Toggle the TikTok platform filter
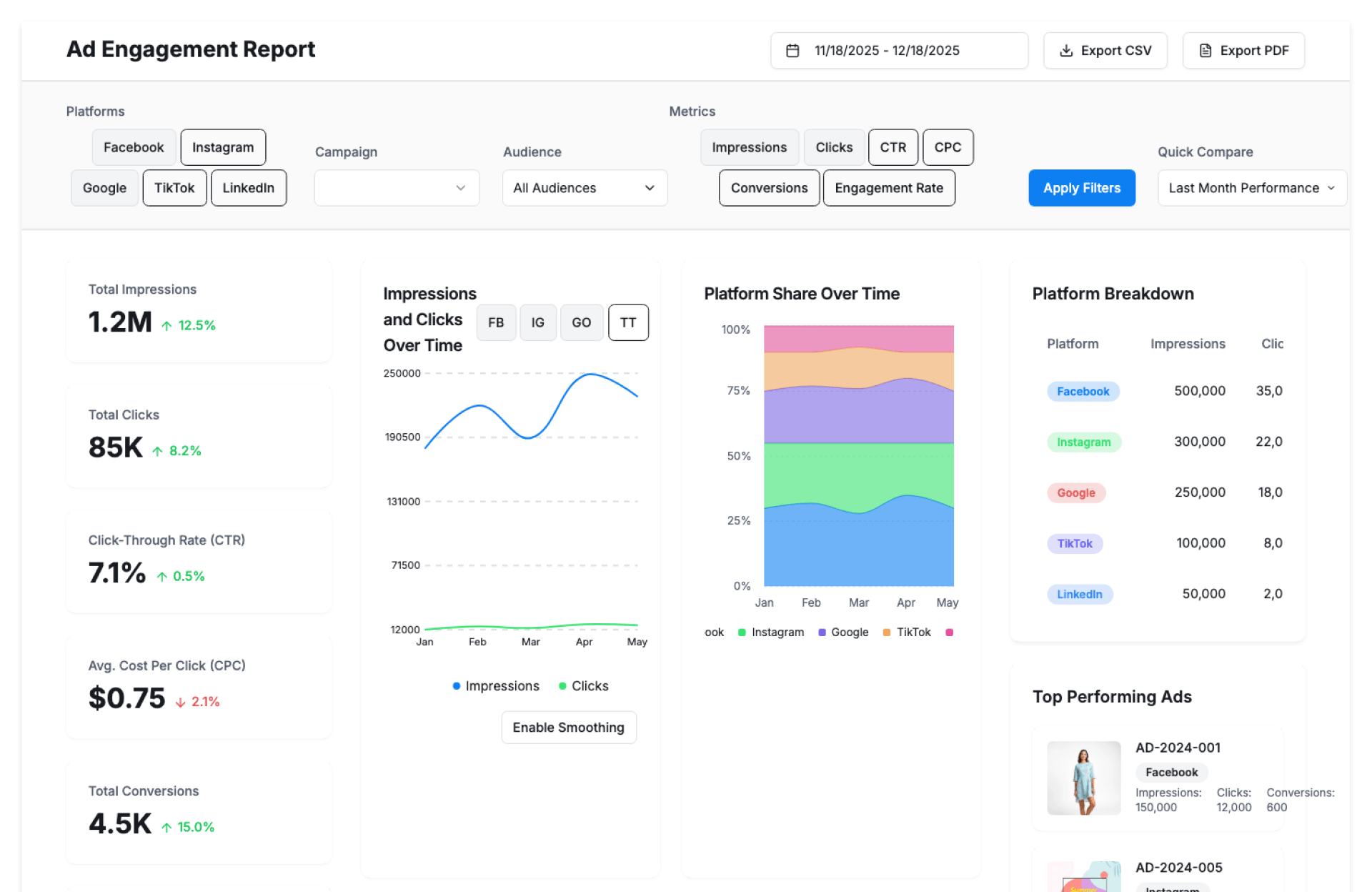Image resolution: width=1372 pixels, height=892 pixels. pyautogui.click(x=174, y=188)
